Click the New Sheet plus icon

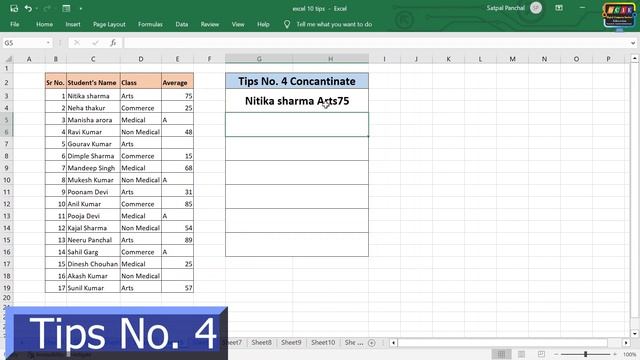click(371, 343)
